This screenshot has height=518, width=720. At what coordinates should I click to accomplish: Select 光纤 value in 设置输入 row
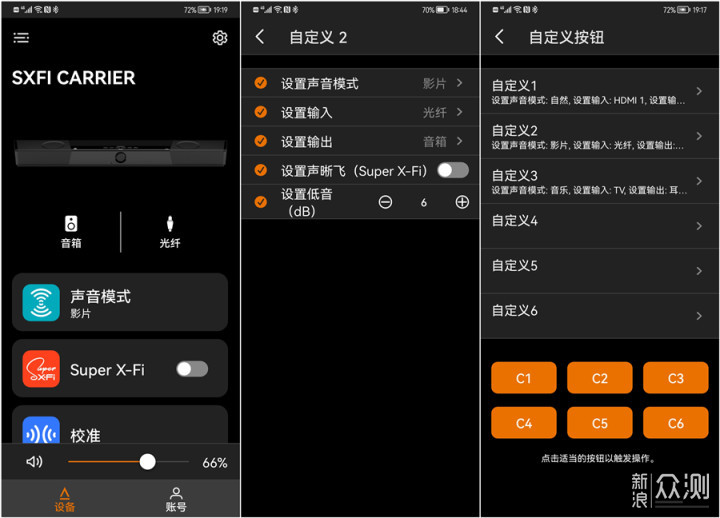coord(434,113)
